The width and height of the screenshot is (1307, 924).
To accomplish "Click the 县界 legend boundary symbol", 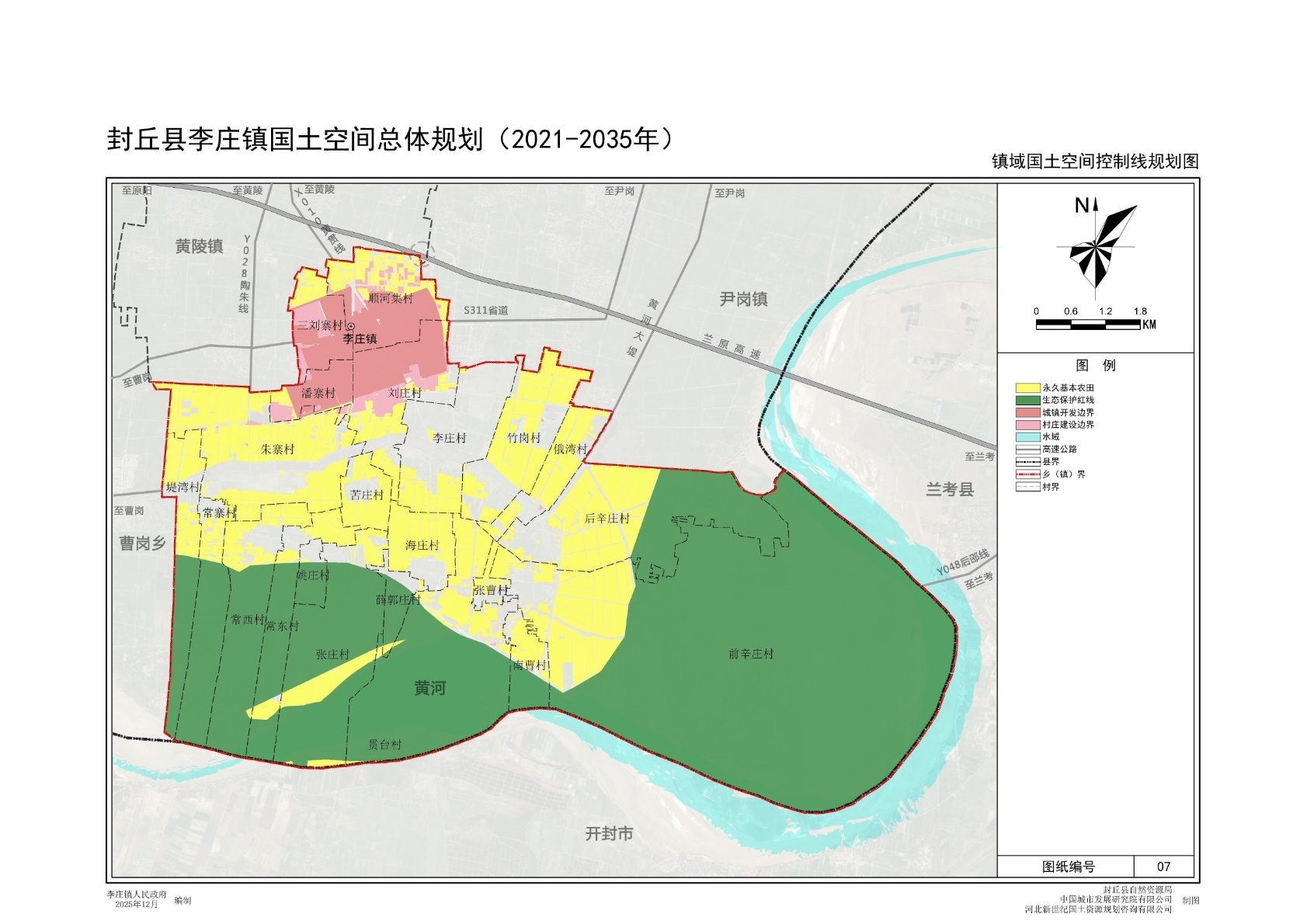I will (x=1027, y=462).
